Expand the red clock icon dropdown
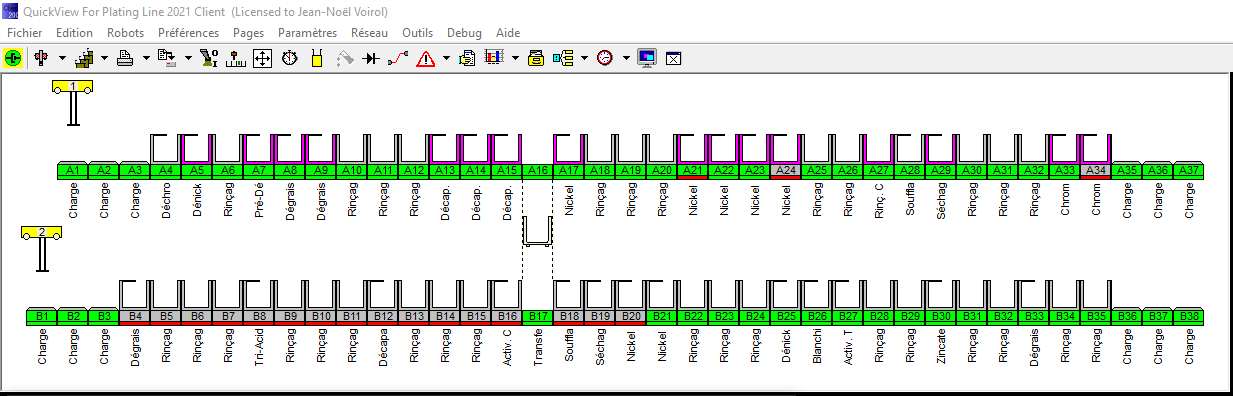The height and width of the screenshot is (396, 1233). point(626,58)
